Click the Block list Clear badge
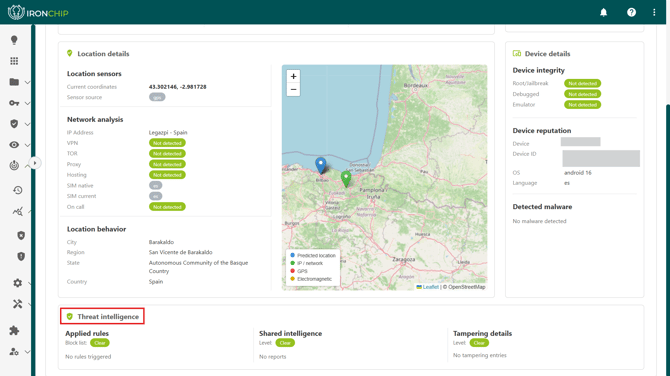The height and width of the screenshot is (376, 670). tap(100, 343)
